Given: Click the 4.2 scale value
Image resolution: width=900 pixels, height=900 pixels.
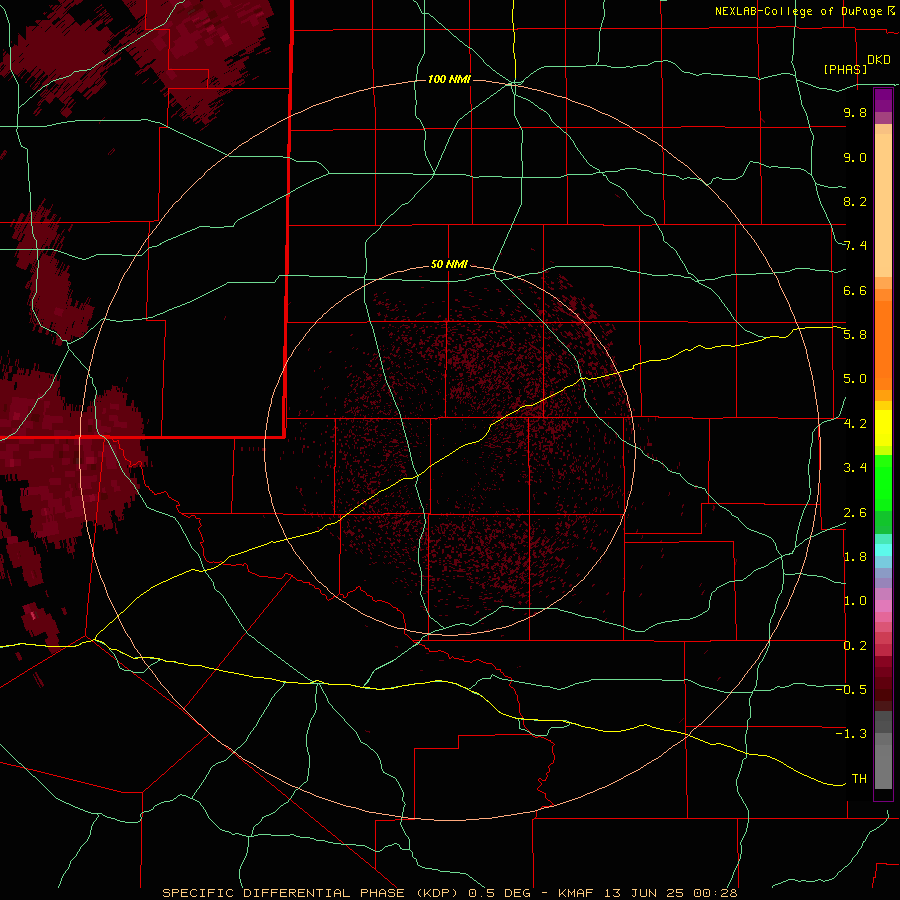Looking at the screenshot, I should (x=855, y=424).
